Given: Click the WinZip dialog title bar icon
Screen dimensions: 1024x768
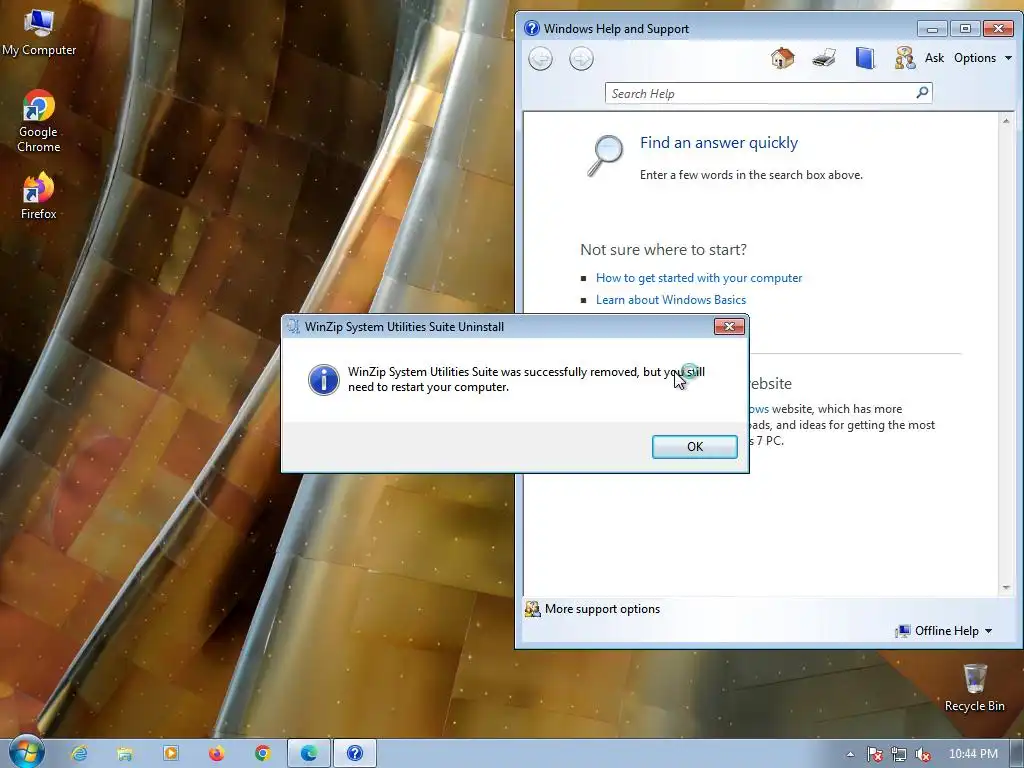Looking at the screenshot, I should (x=293, y=326).
